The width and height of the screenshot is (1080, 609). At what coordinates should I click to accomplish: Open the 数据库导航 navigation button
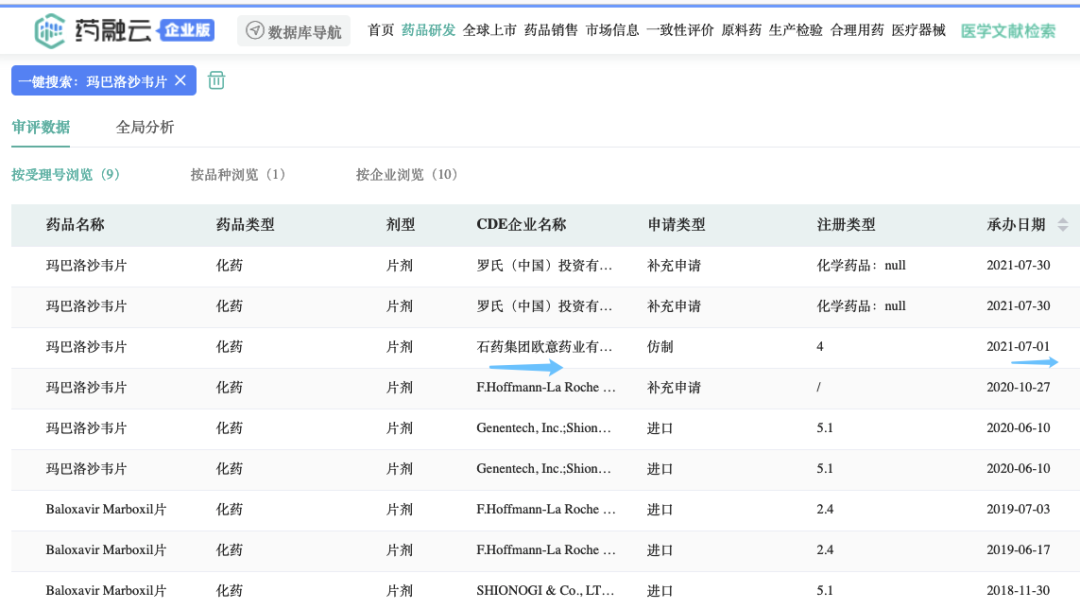click(294, 31)
